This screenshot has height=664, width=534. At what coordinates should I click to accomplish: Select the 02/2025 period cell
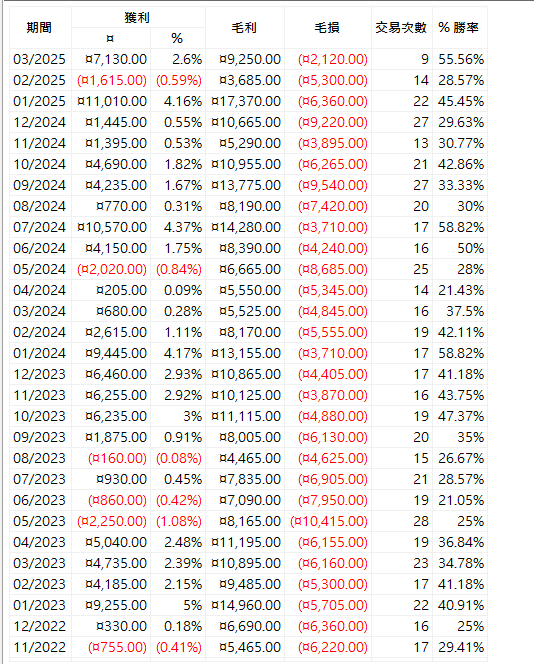40,80
